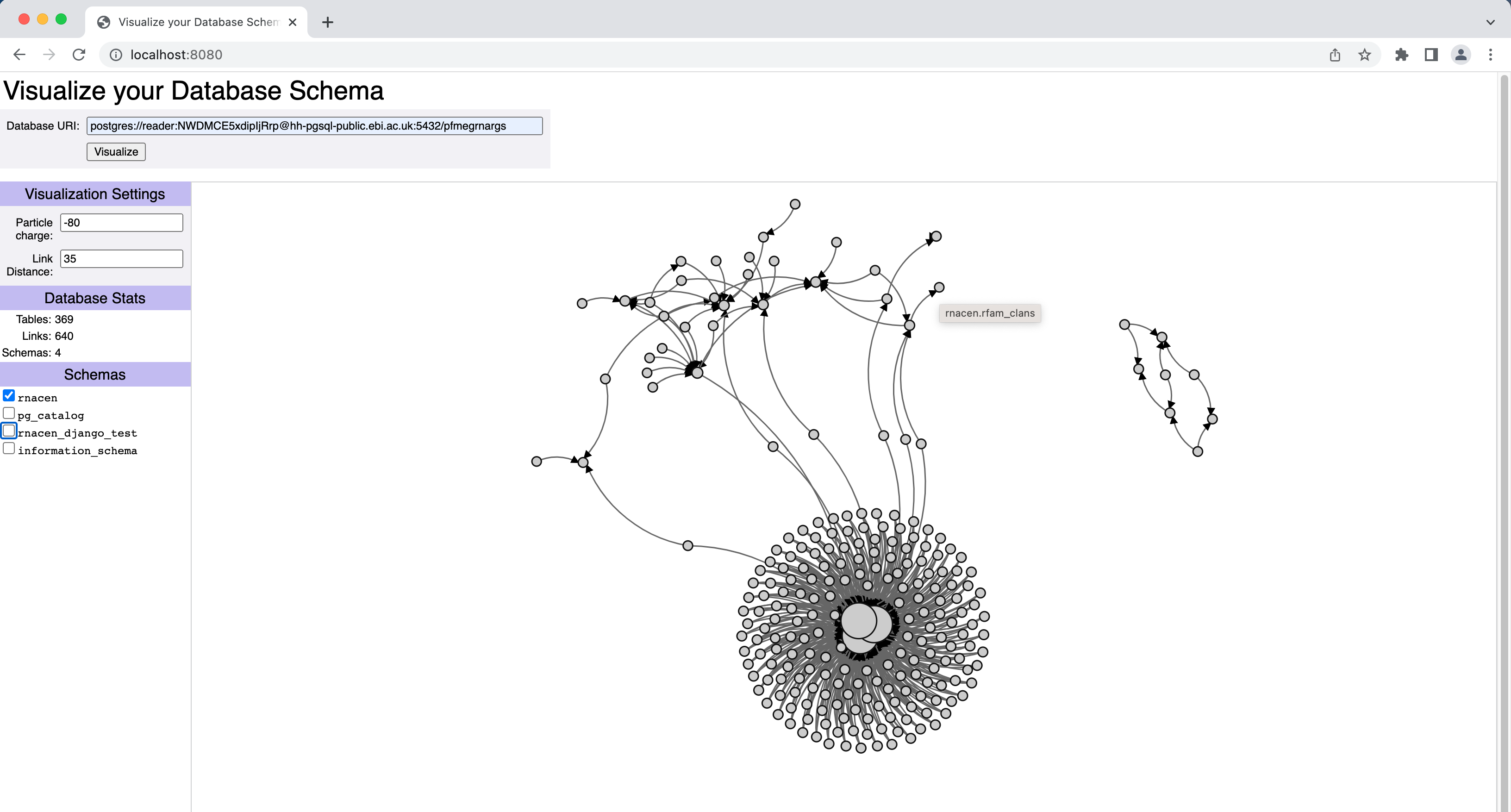1511x812 pixels.
Task: Enable the pg_catalog schema checkbox
Action: [x=9, y=412]
